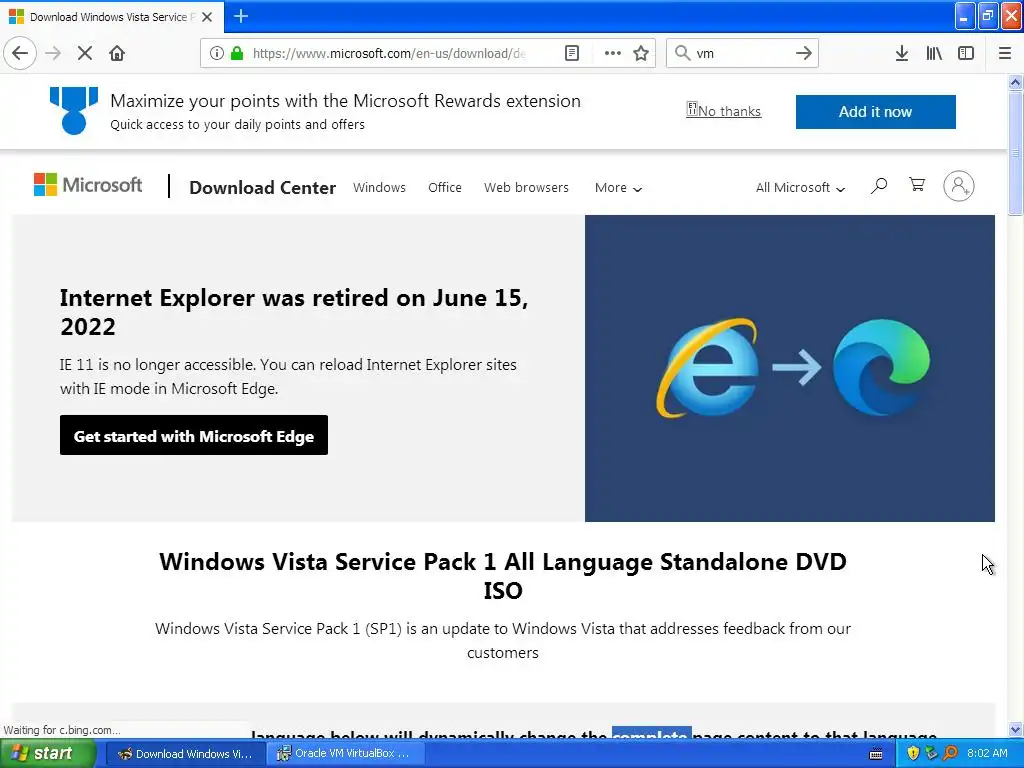The width and height of the screenshot is (1024, 768).
Task: Expand the All Microsoft dropdown
Action: 801,188
